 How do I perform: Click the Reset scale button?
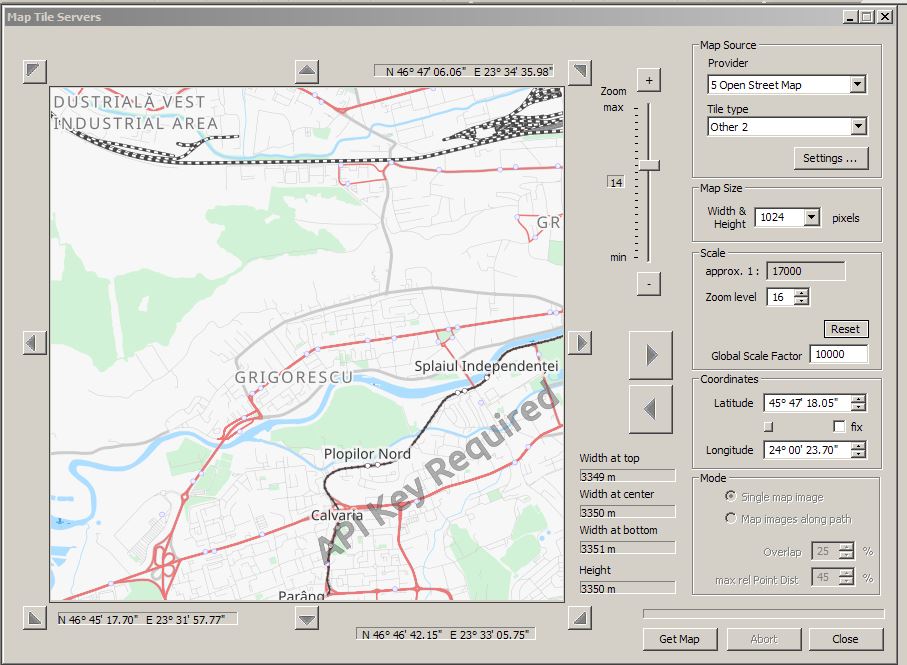tap(846, 329)
